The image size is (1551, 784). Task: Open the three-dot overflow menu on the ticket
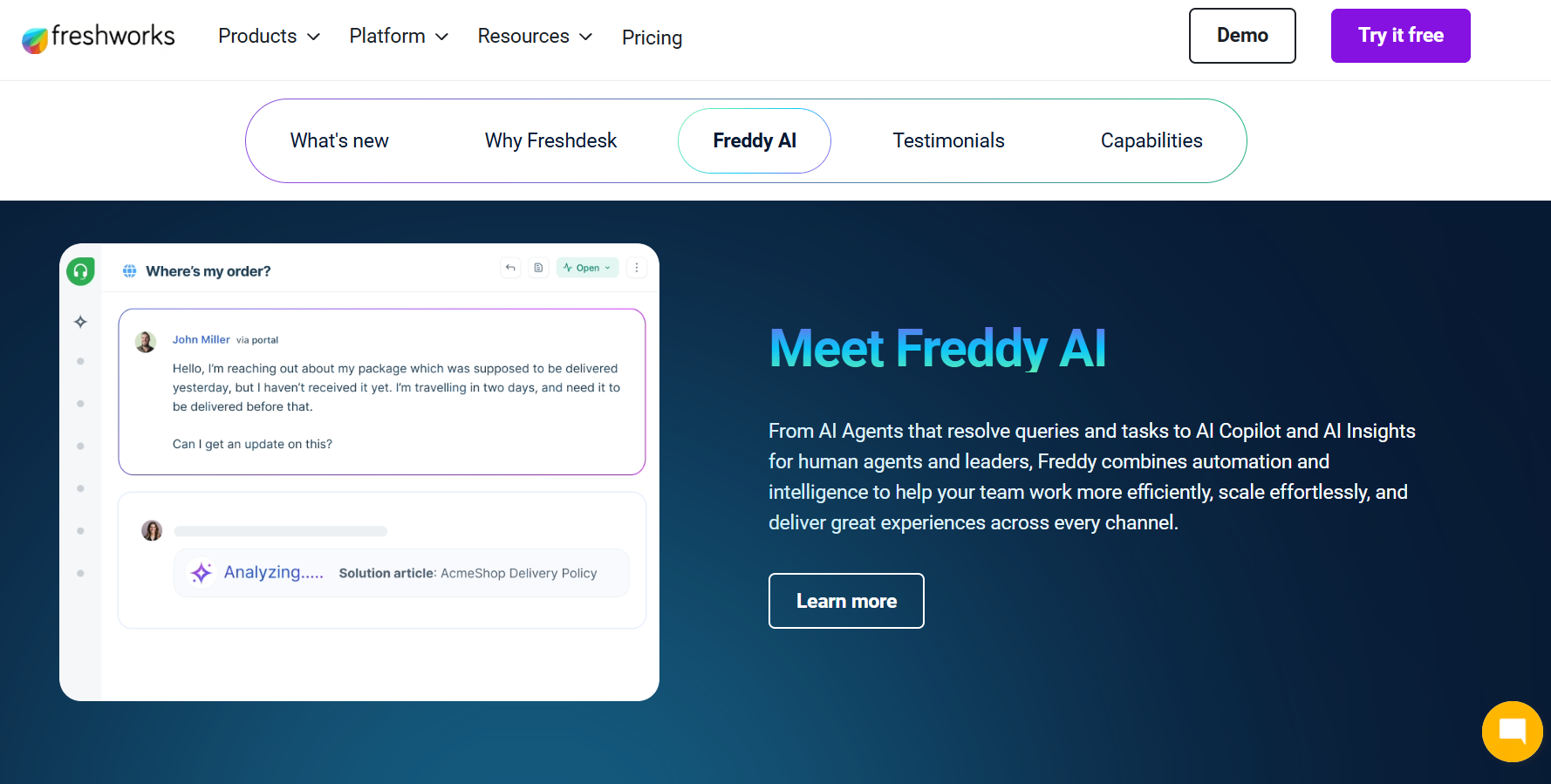[637, 268]
